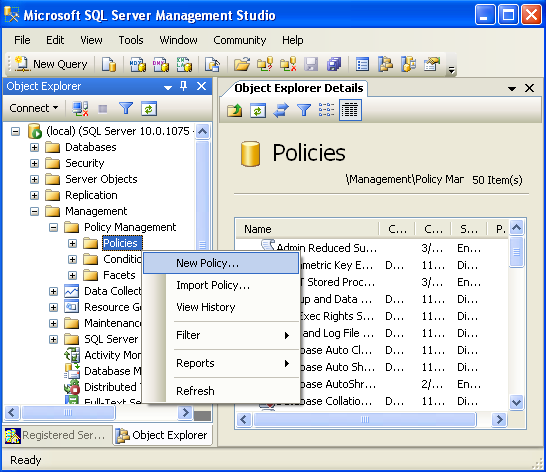Click the Disconnect icon in Object Explorer
This screenshot has height=472, width=546.
pyautogui.click(x=80, y=109)
